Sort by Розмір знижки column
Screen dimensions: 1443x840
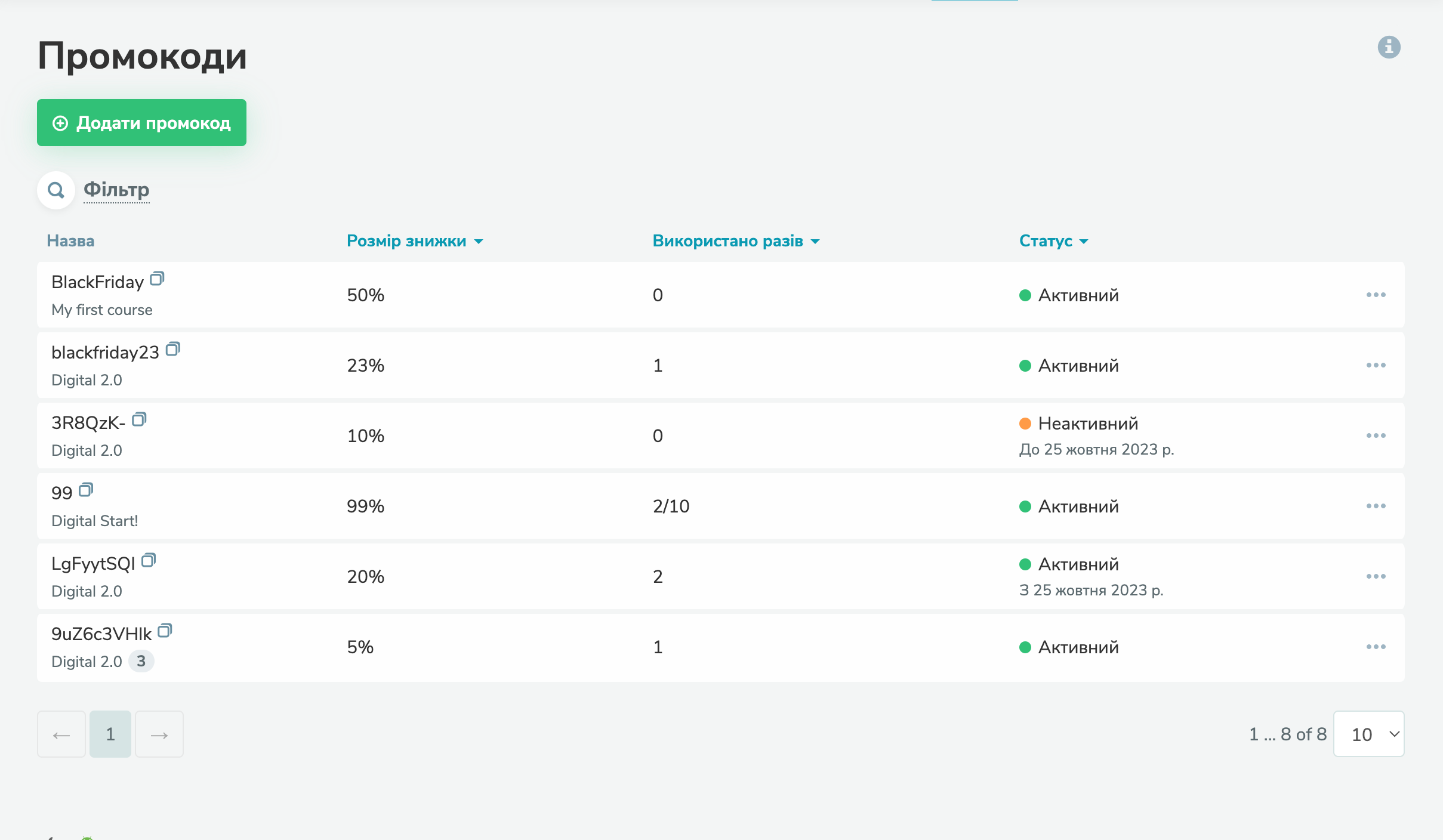click(414, 241)
